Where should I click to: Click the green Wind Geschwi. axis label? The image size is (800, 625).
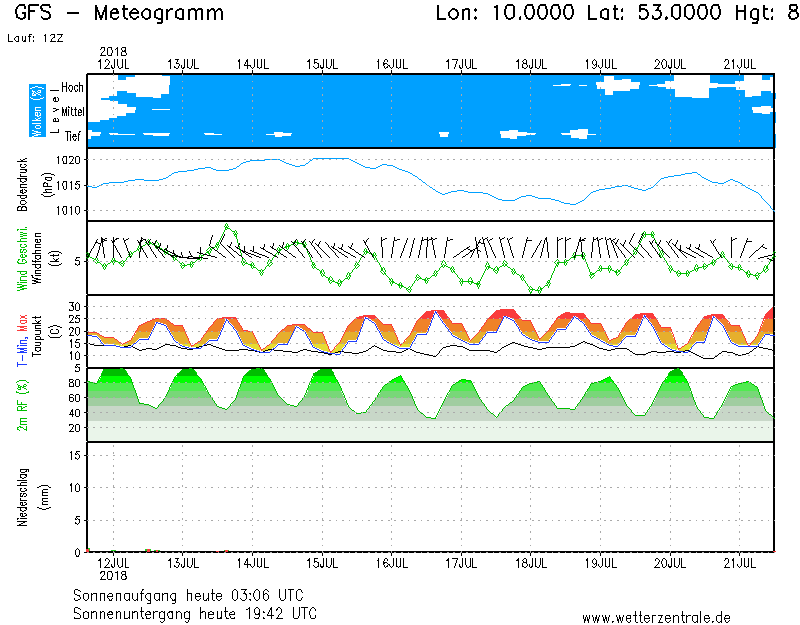click(x=22, y=259)
